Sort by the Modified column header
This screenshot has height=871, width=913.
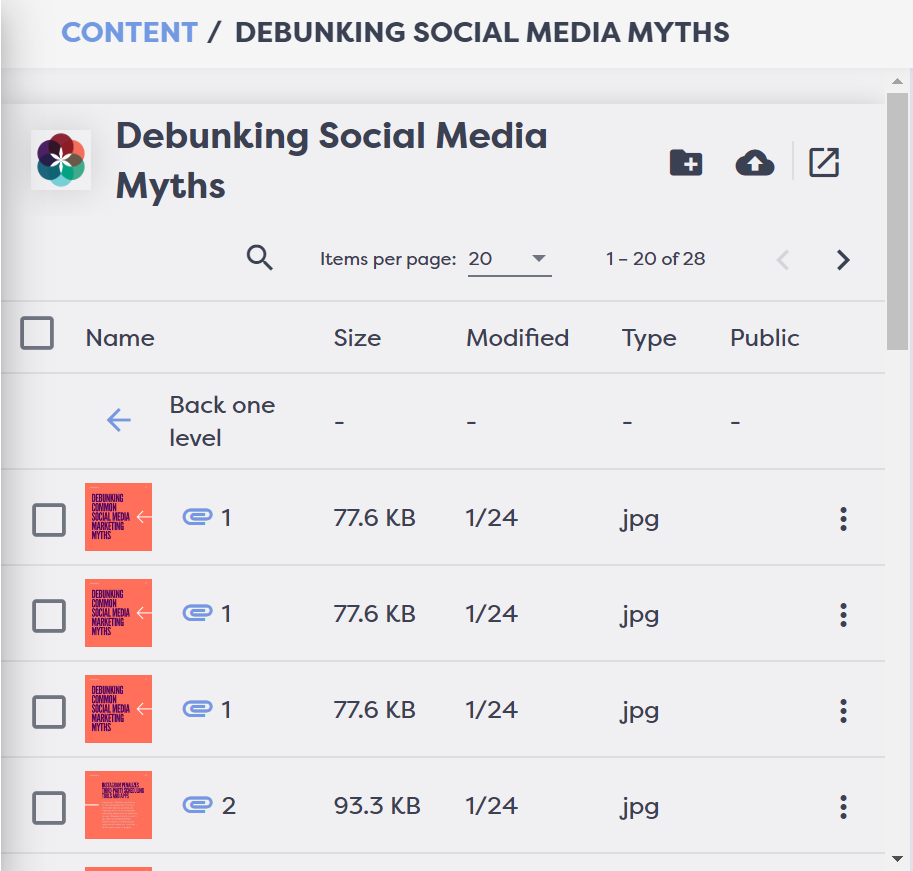[x=518, y=338]
